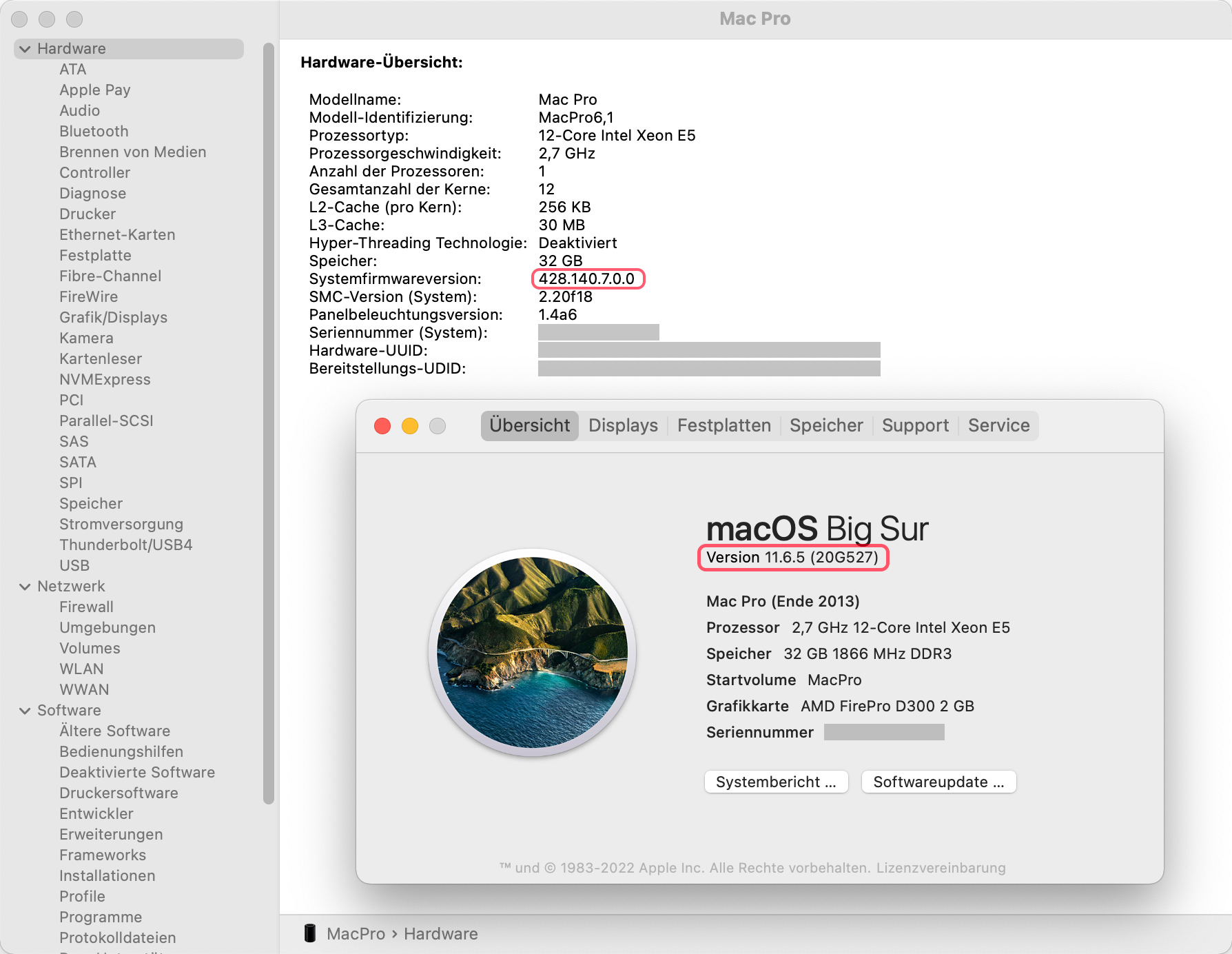Viewport: 1232px width, 954px height.
Task: Select Grafik/Displays in the sidebar
Action: (114, 318)
